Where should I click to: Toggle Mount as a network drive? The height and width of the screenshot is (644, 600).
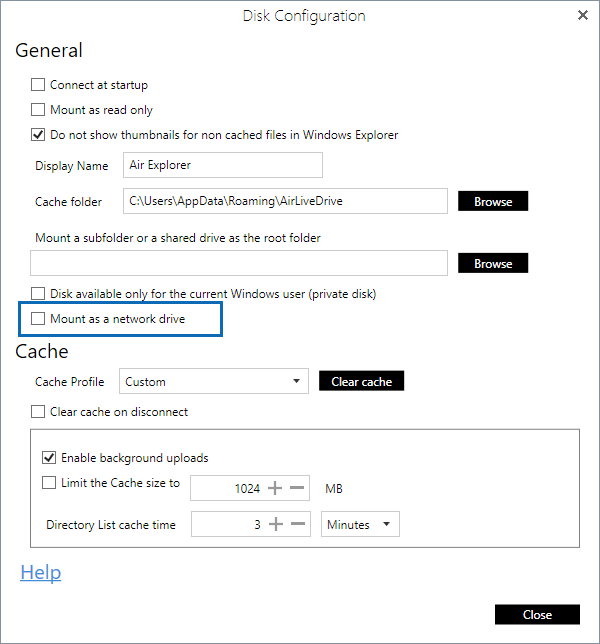(x=38, y=319)
